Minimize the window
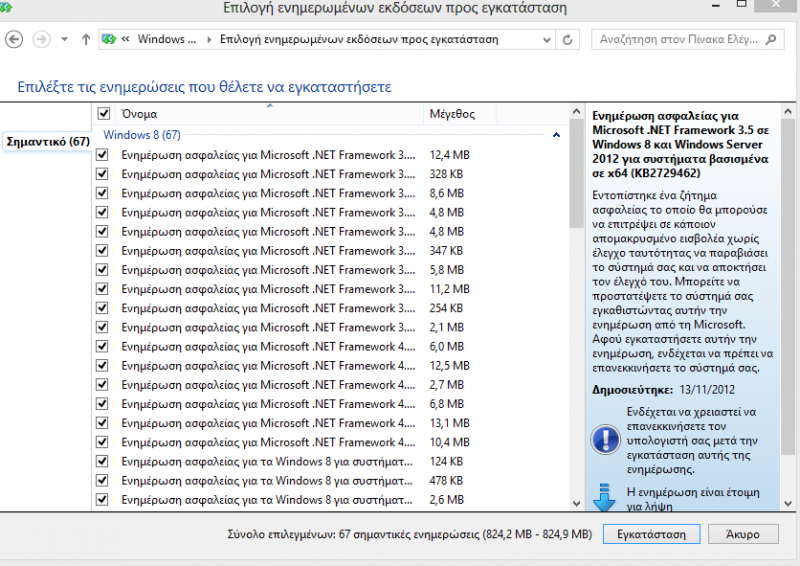 coord(716,6)
